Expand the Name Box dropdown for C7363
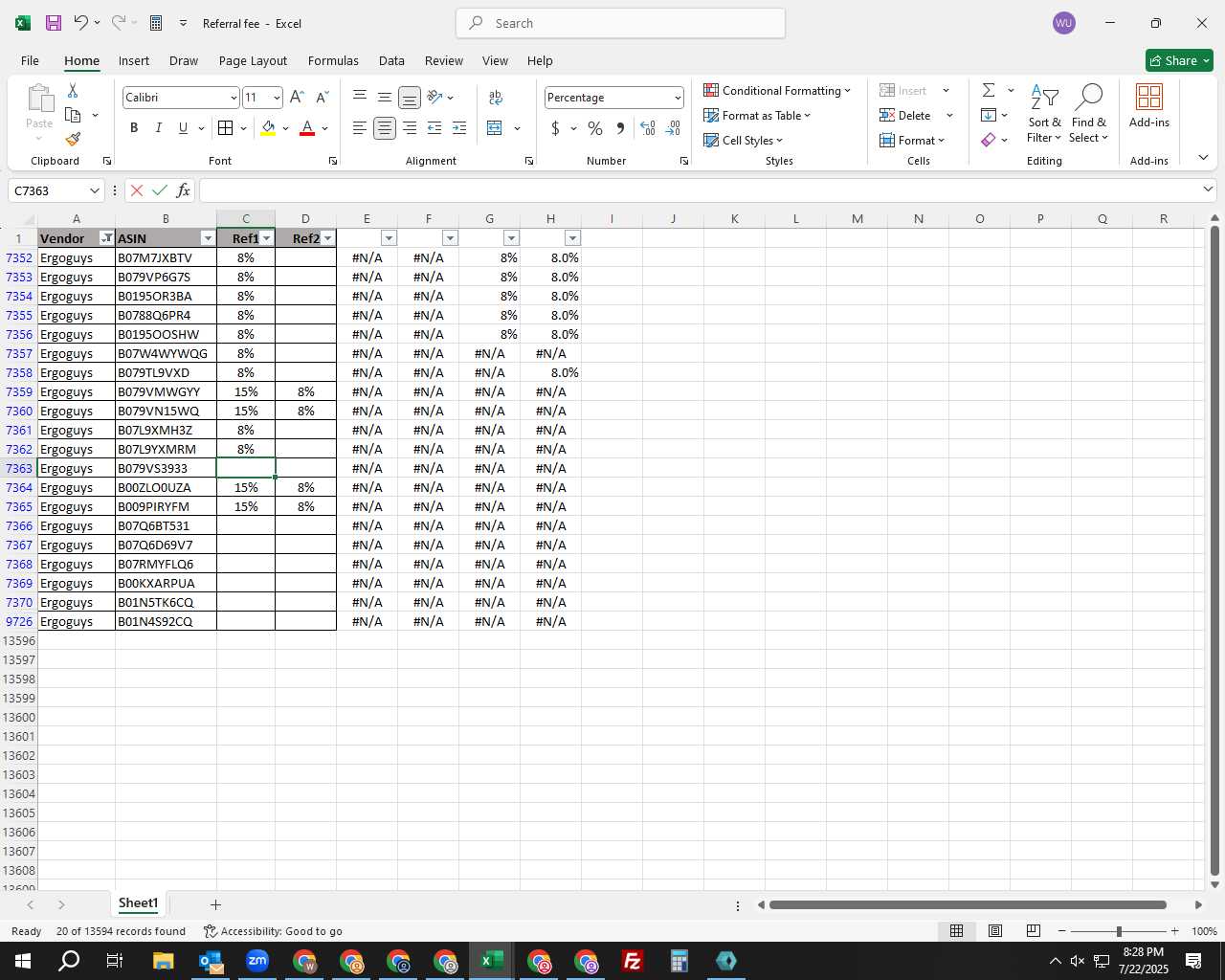Viewport: 1225px width, 980px height. tap(94, 190)
